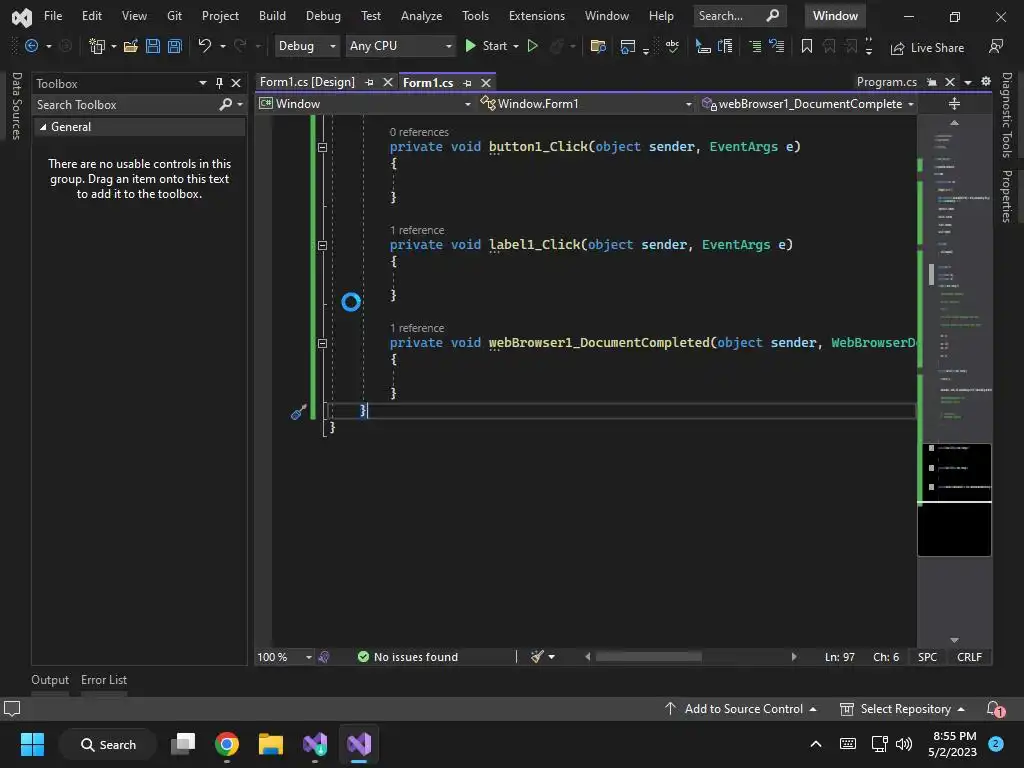Screen dimensions: 1024x768
Task: Click the feedback person icon
Action: (x=996, y=46)
